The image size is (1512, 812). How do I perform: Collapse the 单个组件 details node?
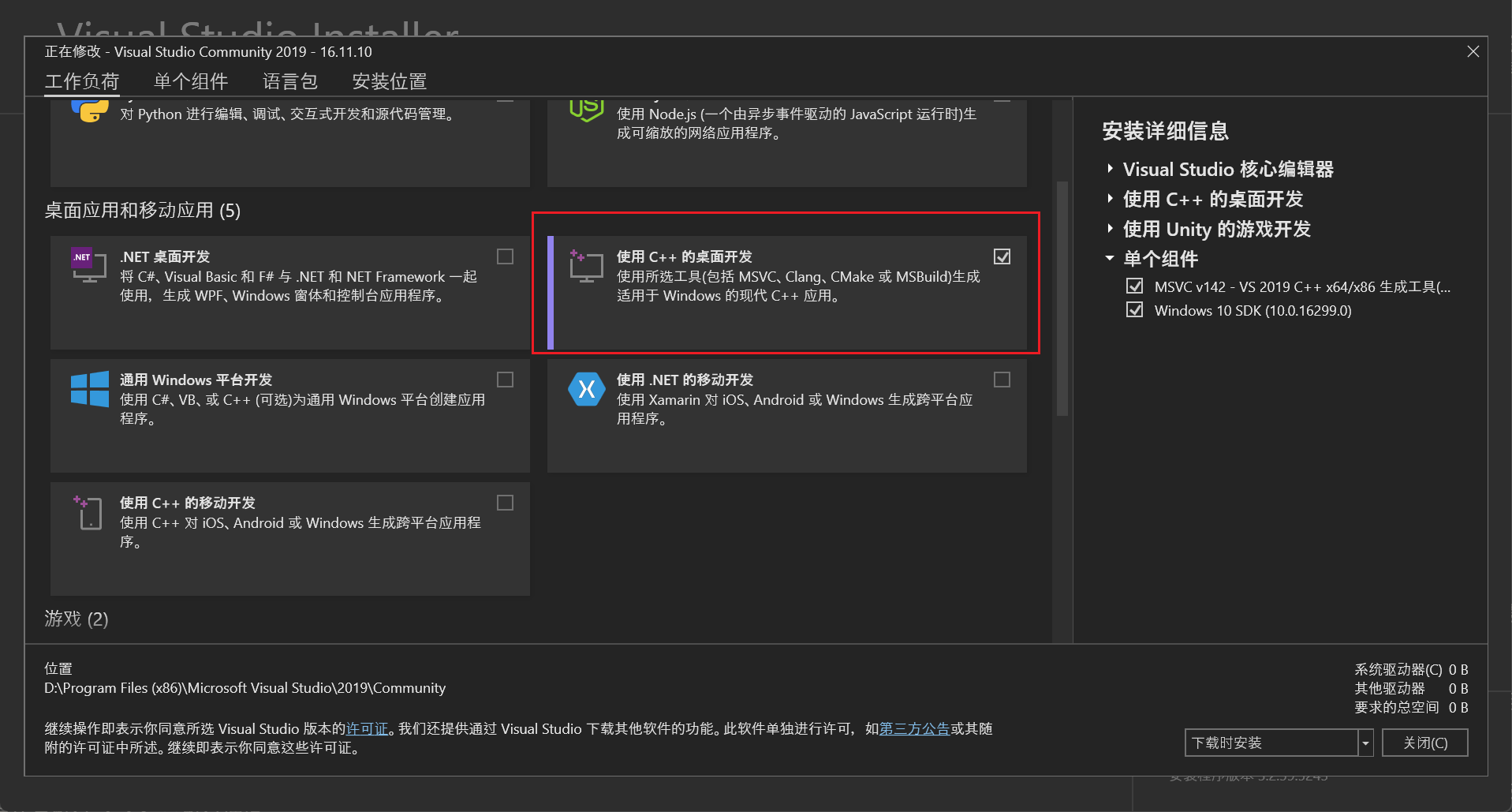point(1110,259)
